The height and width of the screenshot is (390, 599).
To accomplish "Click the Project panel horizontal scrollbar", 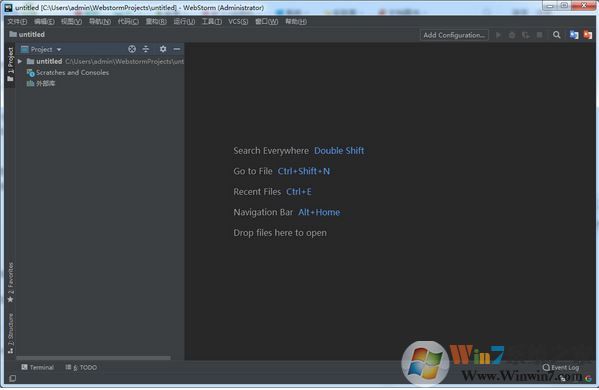I will click(x=93, y=358).
